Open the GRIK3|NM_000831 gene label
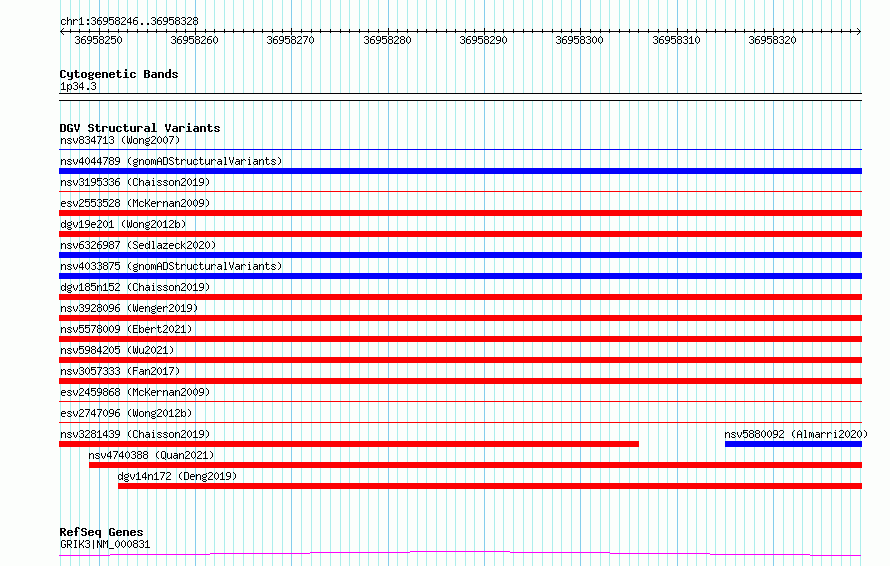 tap(105, 544)
